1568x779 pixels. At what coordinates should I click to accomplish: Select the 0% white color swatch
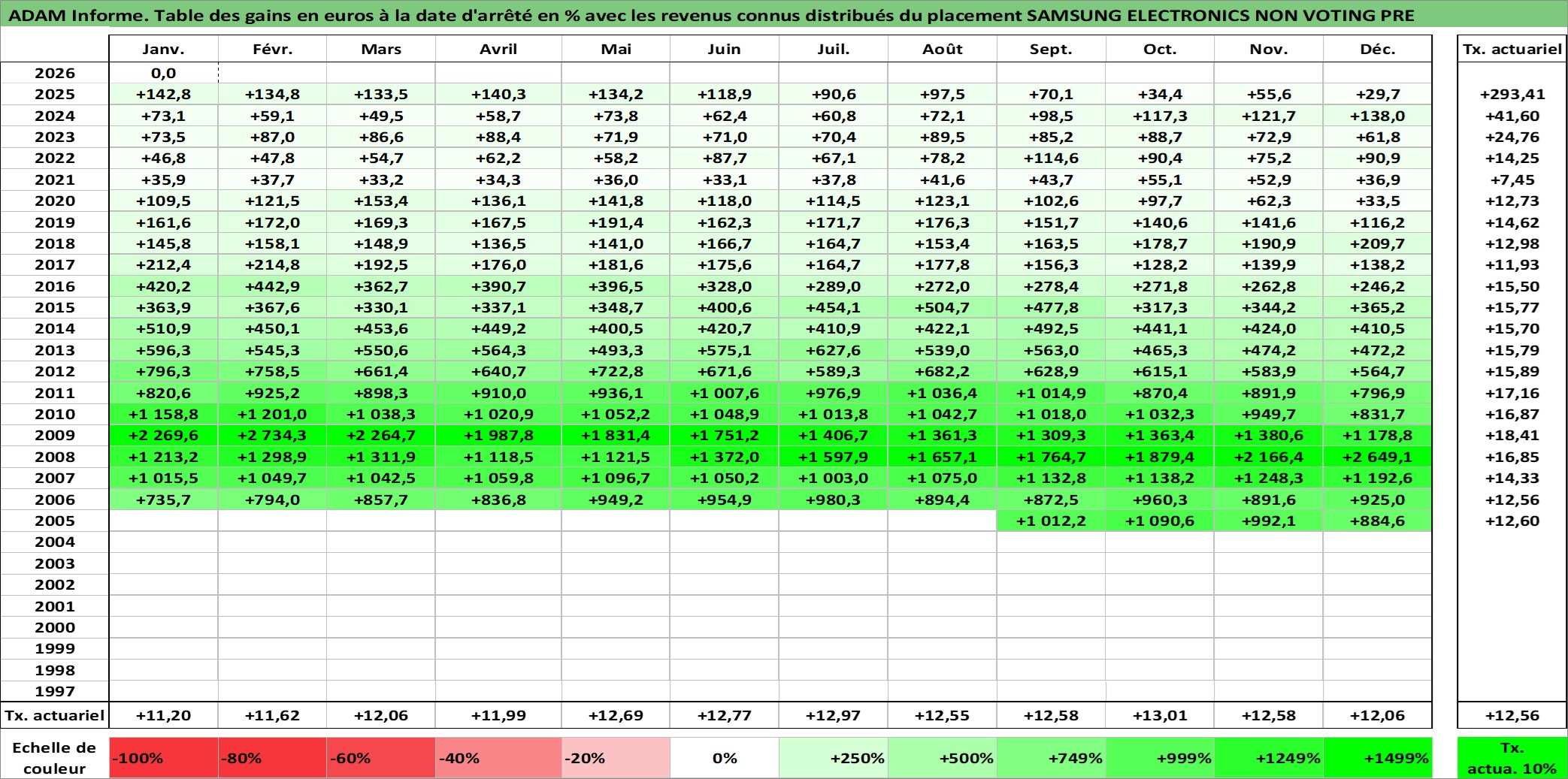click(x=724, y=758)
